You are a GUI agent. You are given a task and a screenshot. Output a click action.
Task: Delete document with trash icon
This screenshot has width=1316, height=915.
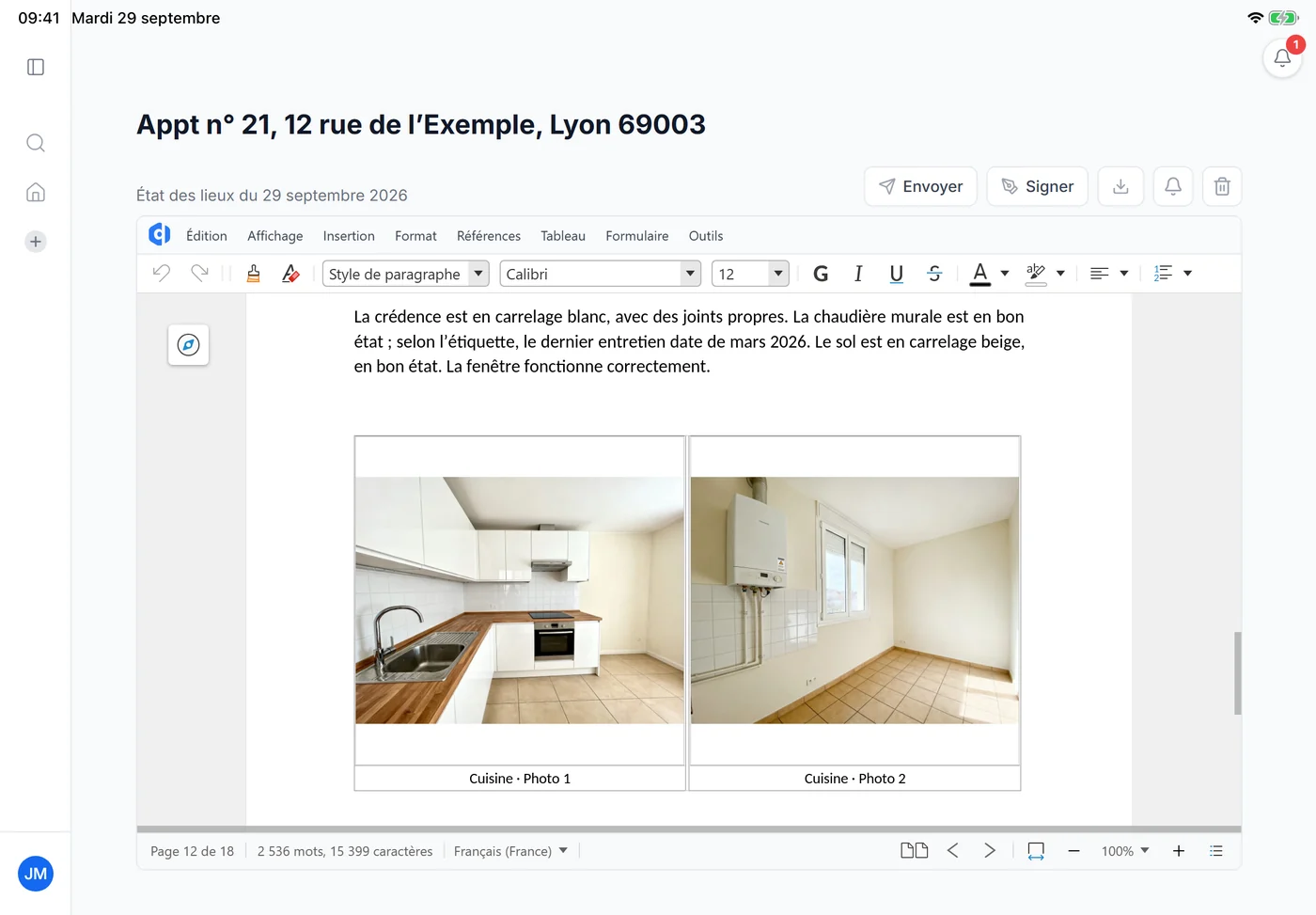click(1222, 186)
